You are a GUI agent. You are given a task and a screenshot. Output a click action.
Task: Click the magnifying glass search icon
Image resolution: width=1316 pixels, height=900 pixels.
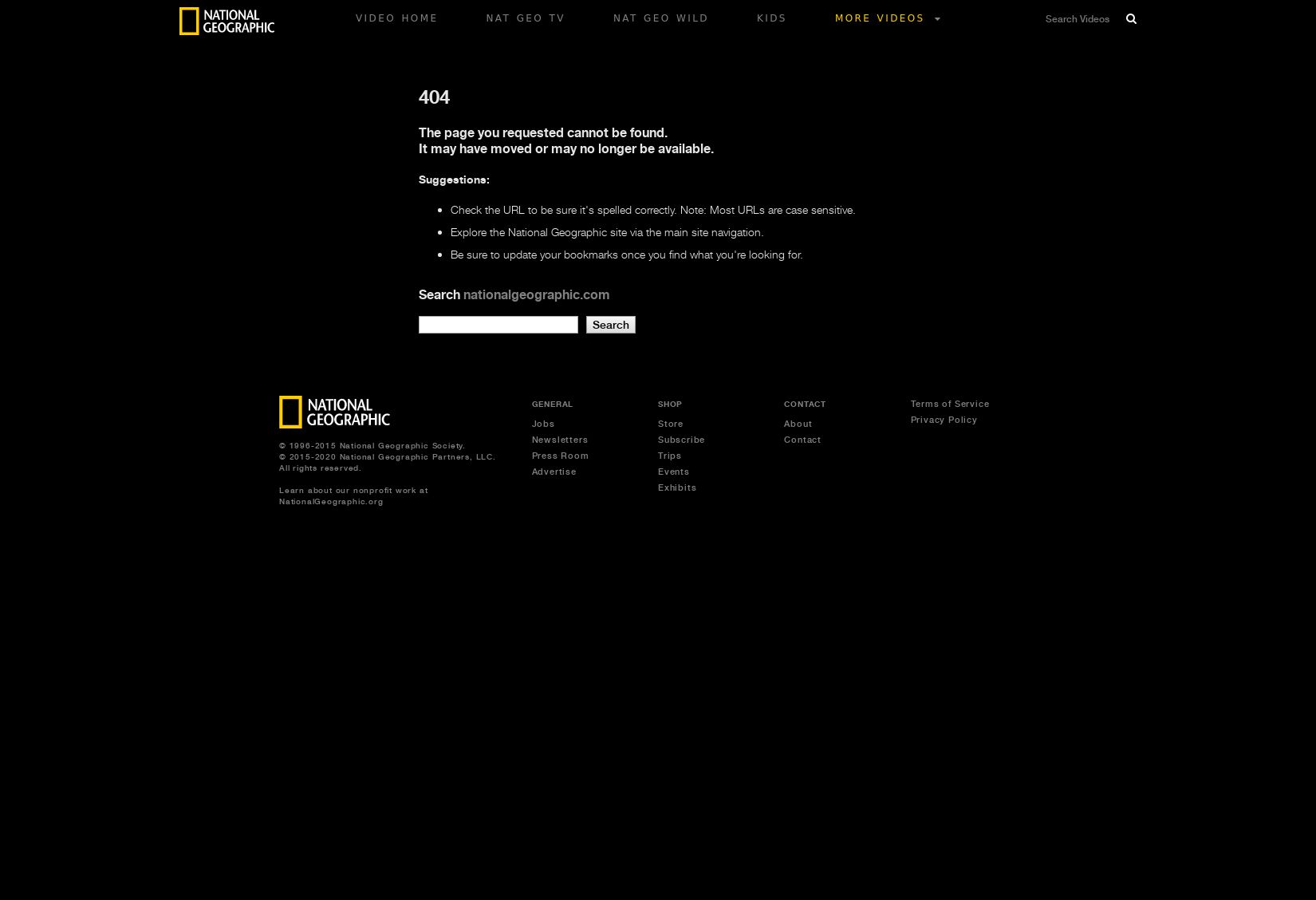pos(1131,19)
